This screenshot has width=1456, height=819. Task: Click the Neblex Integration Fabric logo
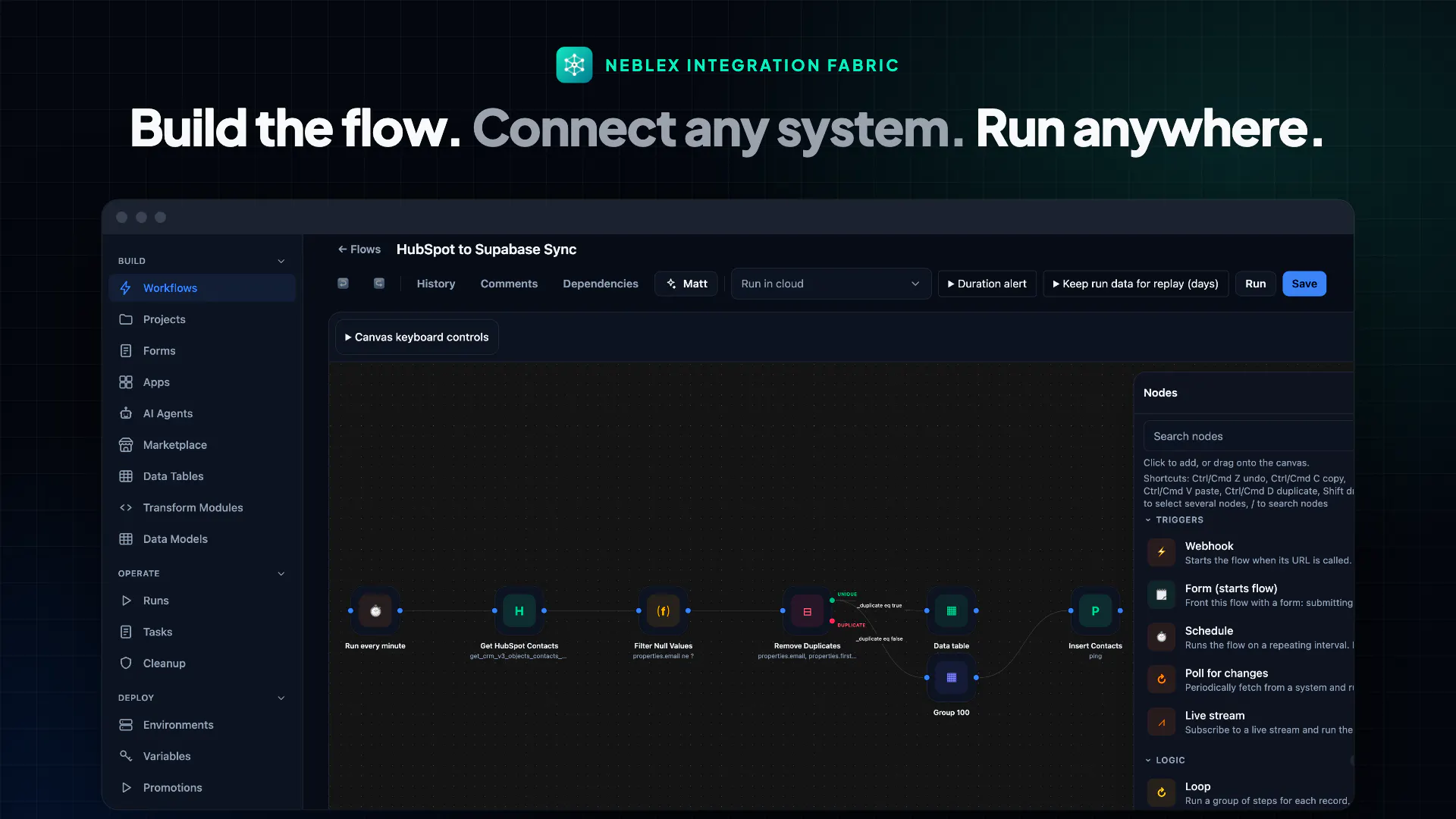(x=574, y=65)
